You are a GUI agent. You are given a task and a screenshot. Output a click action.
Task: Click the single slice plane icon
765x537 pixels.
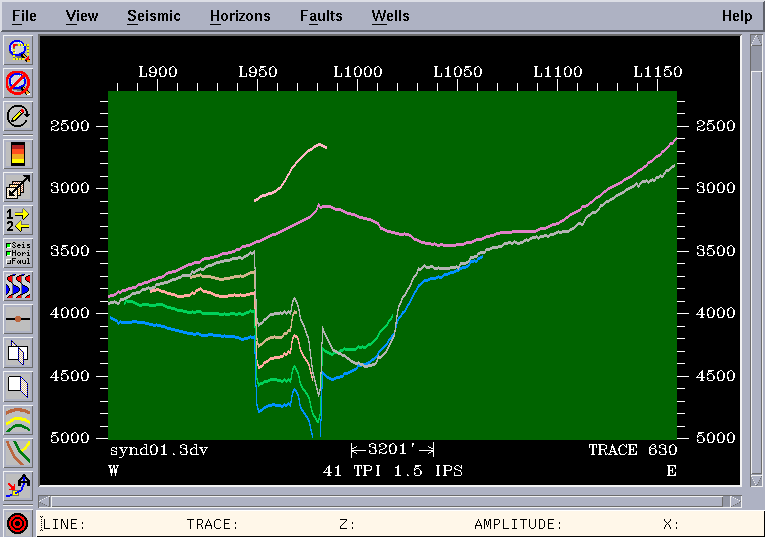pyautogui.click(x=19, y=385)
